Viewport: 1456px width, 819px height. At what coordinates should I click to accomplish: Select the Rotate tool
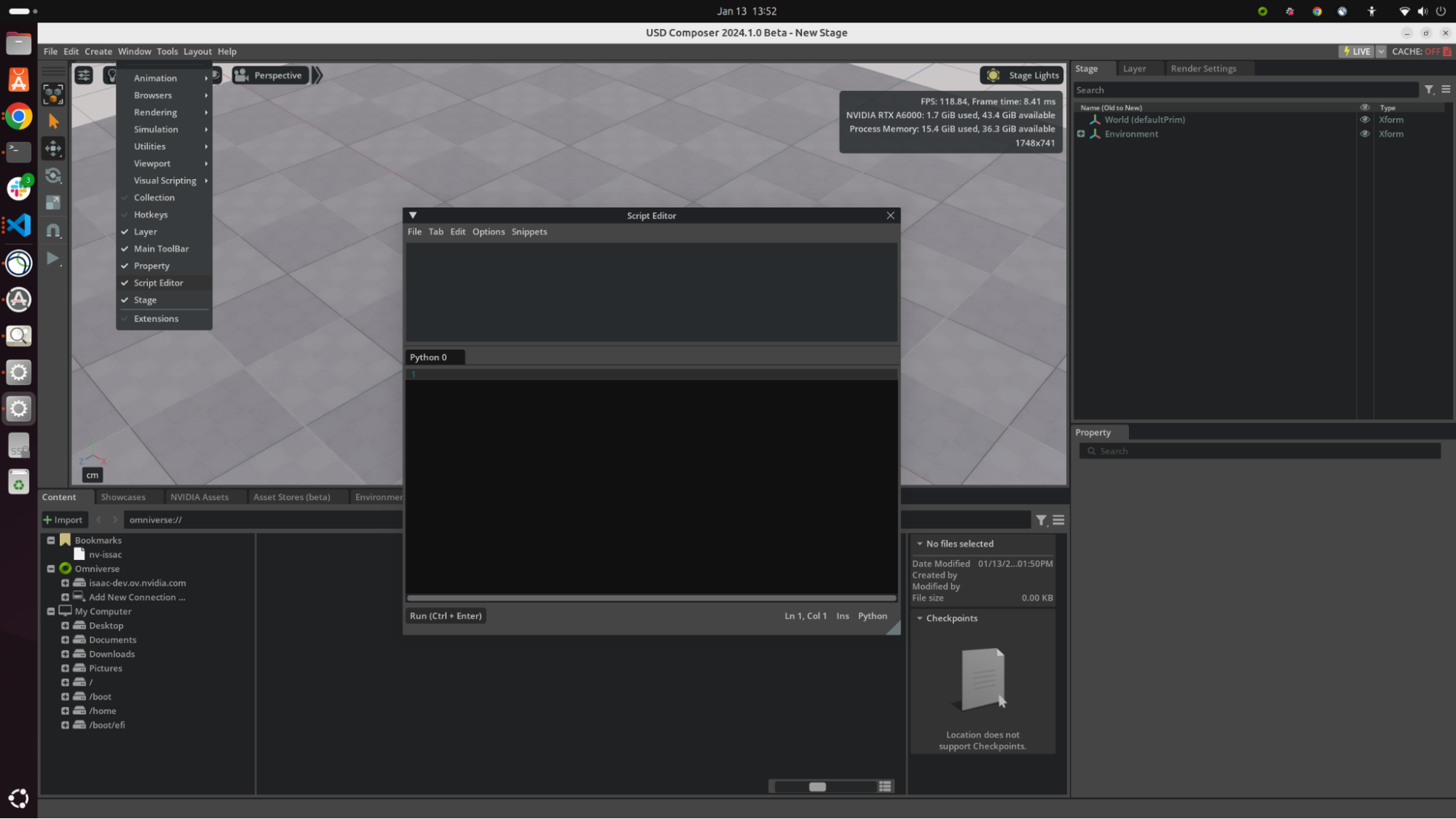click(x=53, y=175)
